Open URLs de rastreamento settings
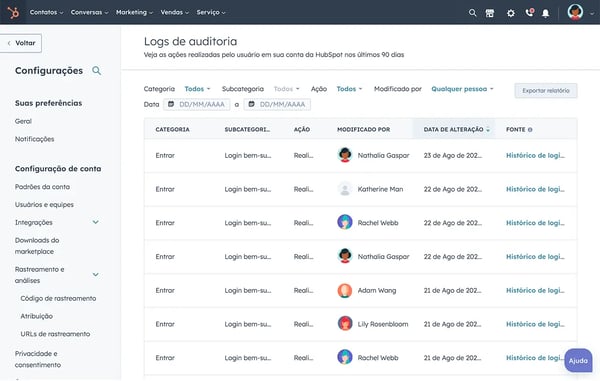The height and width of the screenshot is (381, 600). [55, 334]
